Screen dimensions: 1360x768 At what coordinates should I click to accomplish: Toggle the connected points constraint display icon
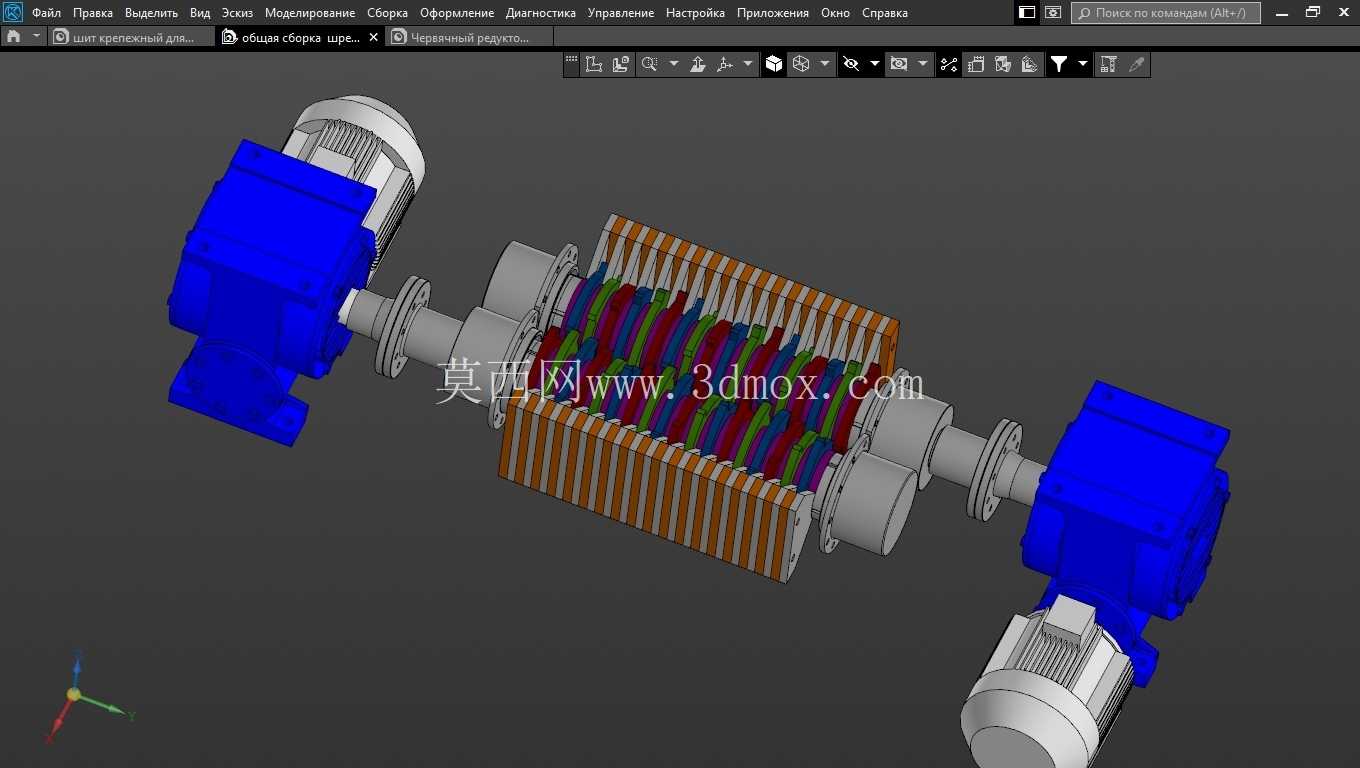(949, 65)
